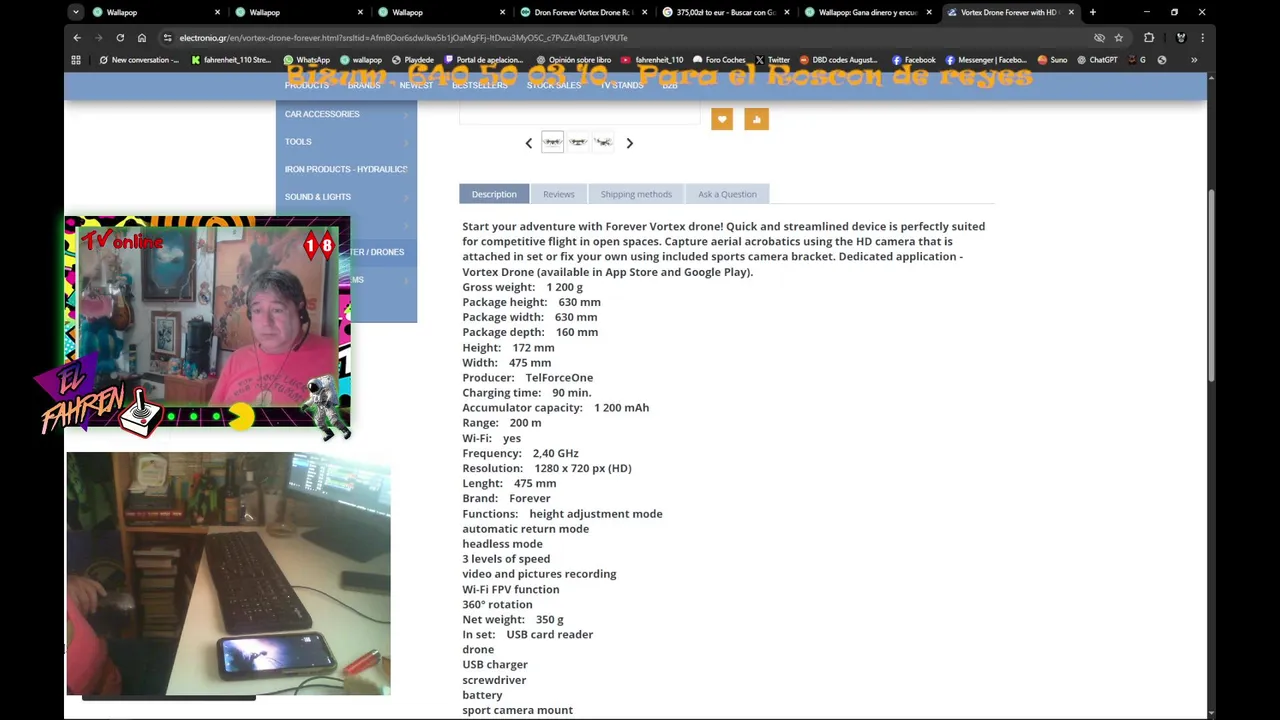This screenshot has width=1280, height=720.
Task: Show next product image with right arrow
Action: (629, 143)
